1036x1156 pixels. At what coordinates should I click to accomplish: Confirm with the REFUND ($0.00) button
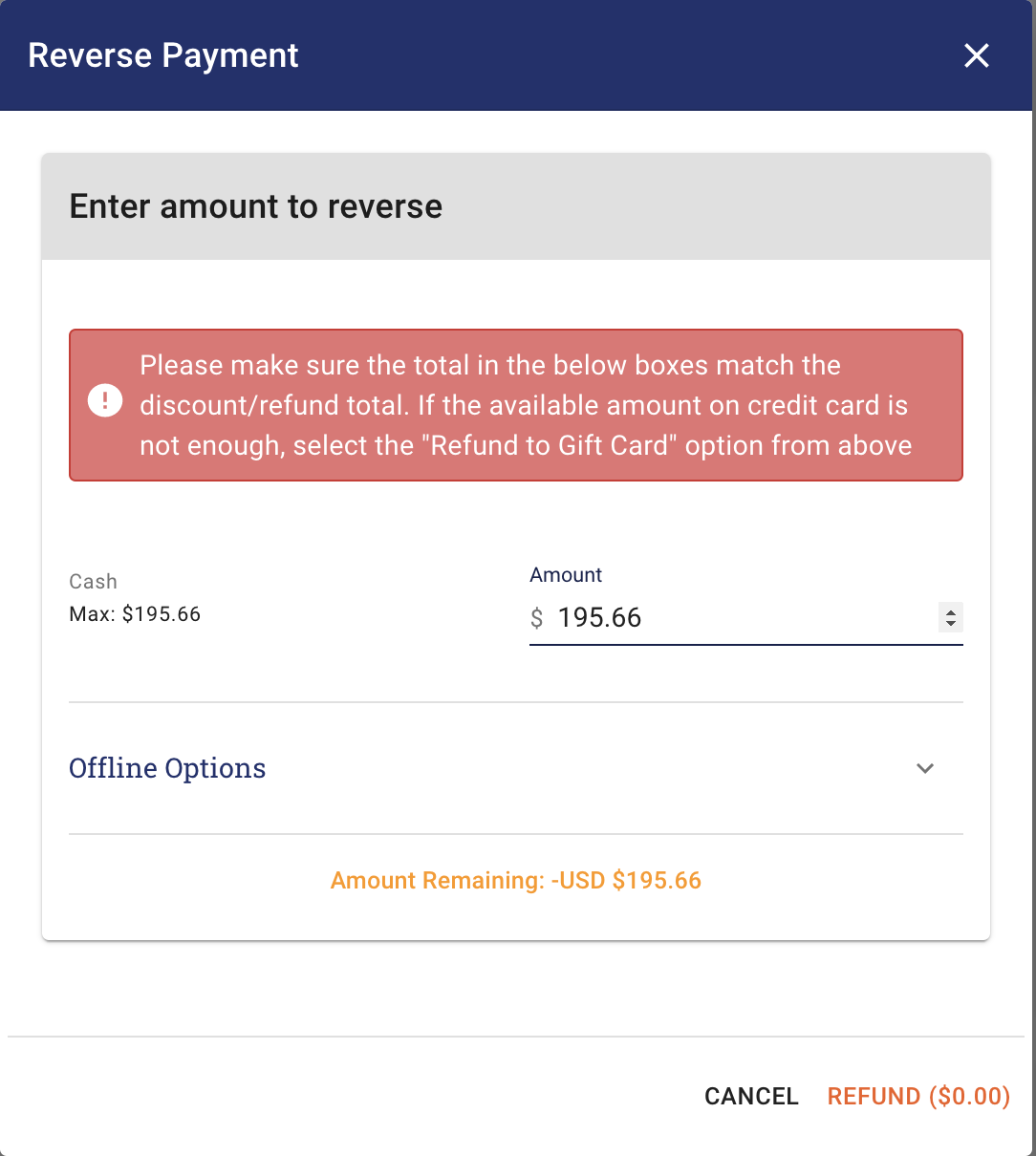coord(918,1096)
